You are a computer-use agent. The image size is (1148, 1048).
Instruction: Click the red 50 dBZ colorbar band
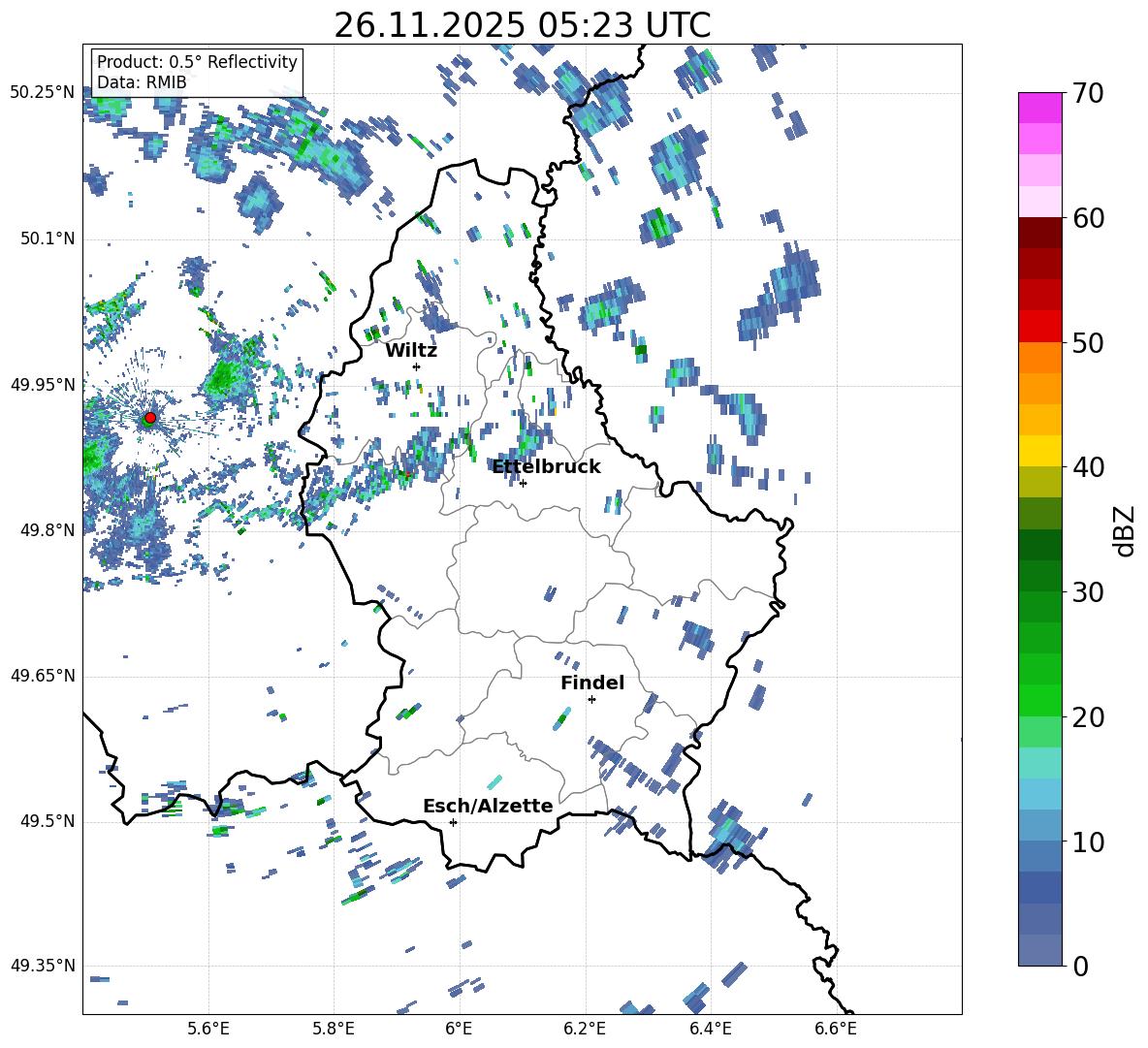(x=1039, y=327)
